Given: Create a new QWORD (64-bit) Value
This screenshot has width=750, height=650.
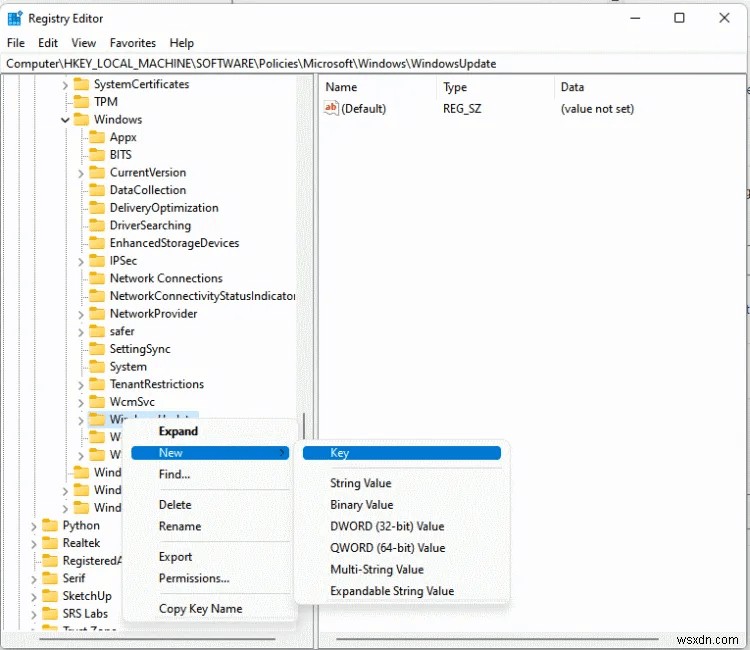Looking at the screenshot, I should (402, 548).
